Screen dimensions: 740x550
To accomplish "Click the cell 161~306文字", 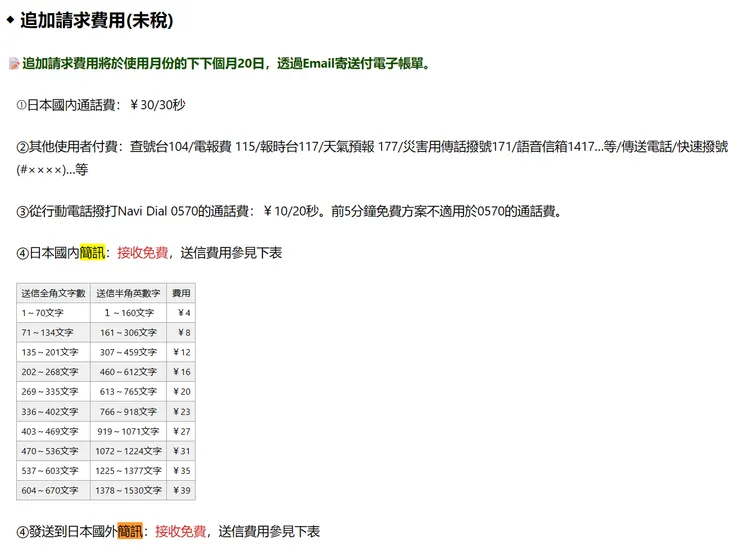I will [128, 333].
